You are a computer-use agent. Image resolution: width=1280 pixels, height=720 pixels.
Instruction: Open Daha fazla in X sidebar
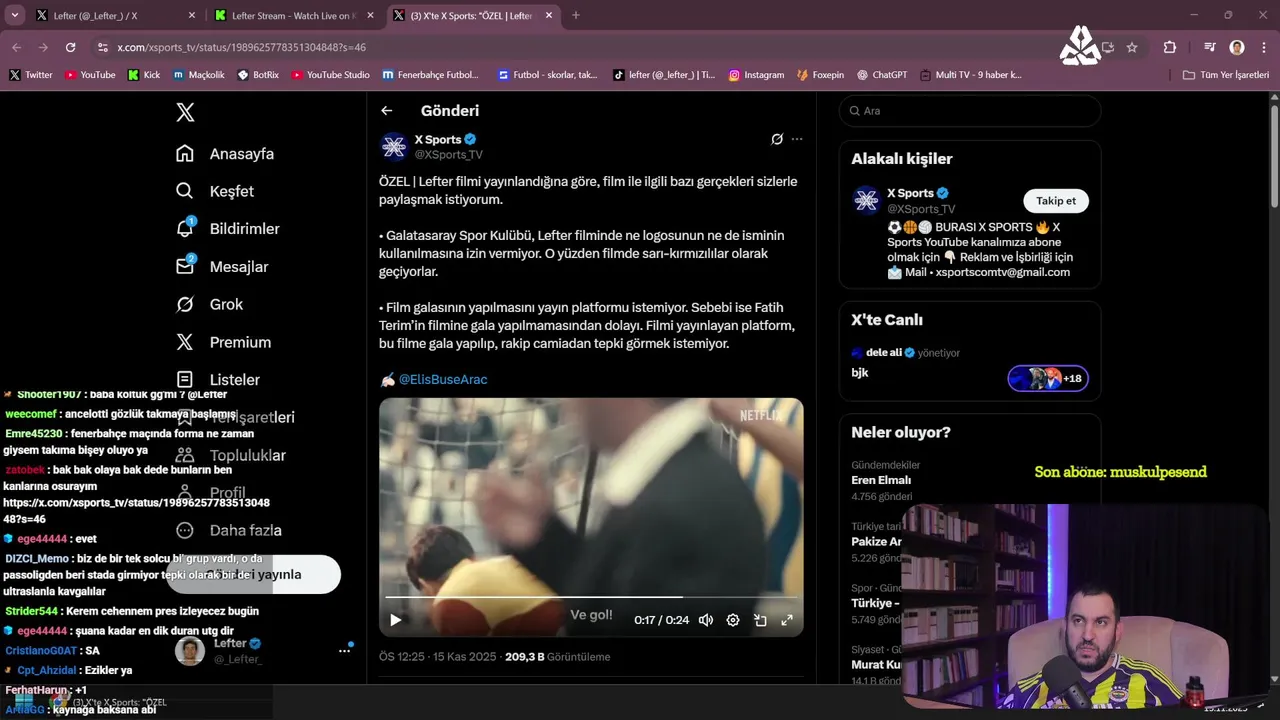[228, 531]
